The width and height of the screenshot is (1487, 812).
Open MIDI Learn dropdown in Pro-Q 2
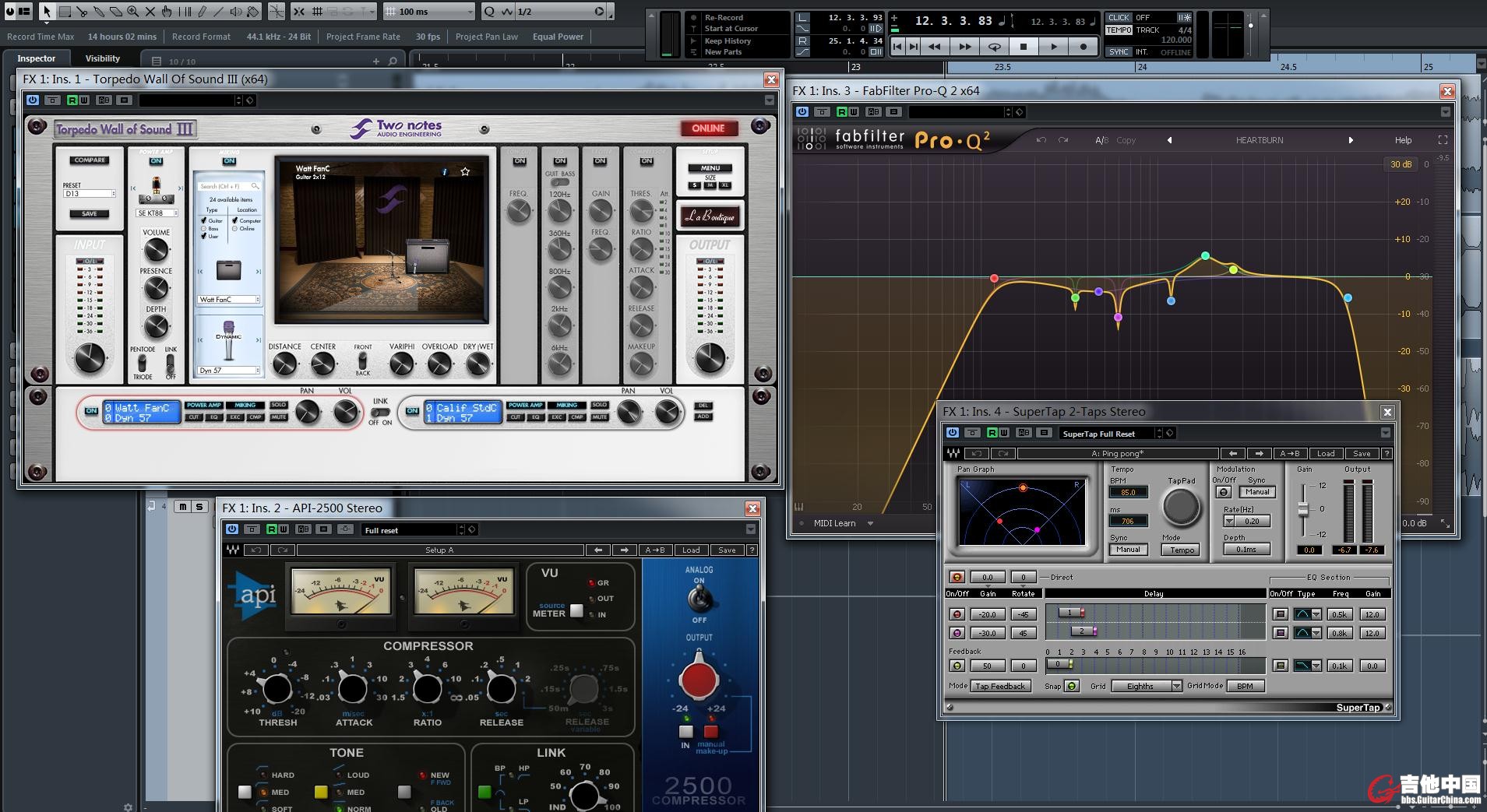842,523
